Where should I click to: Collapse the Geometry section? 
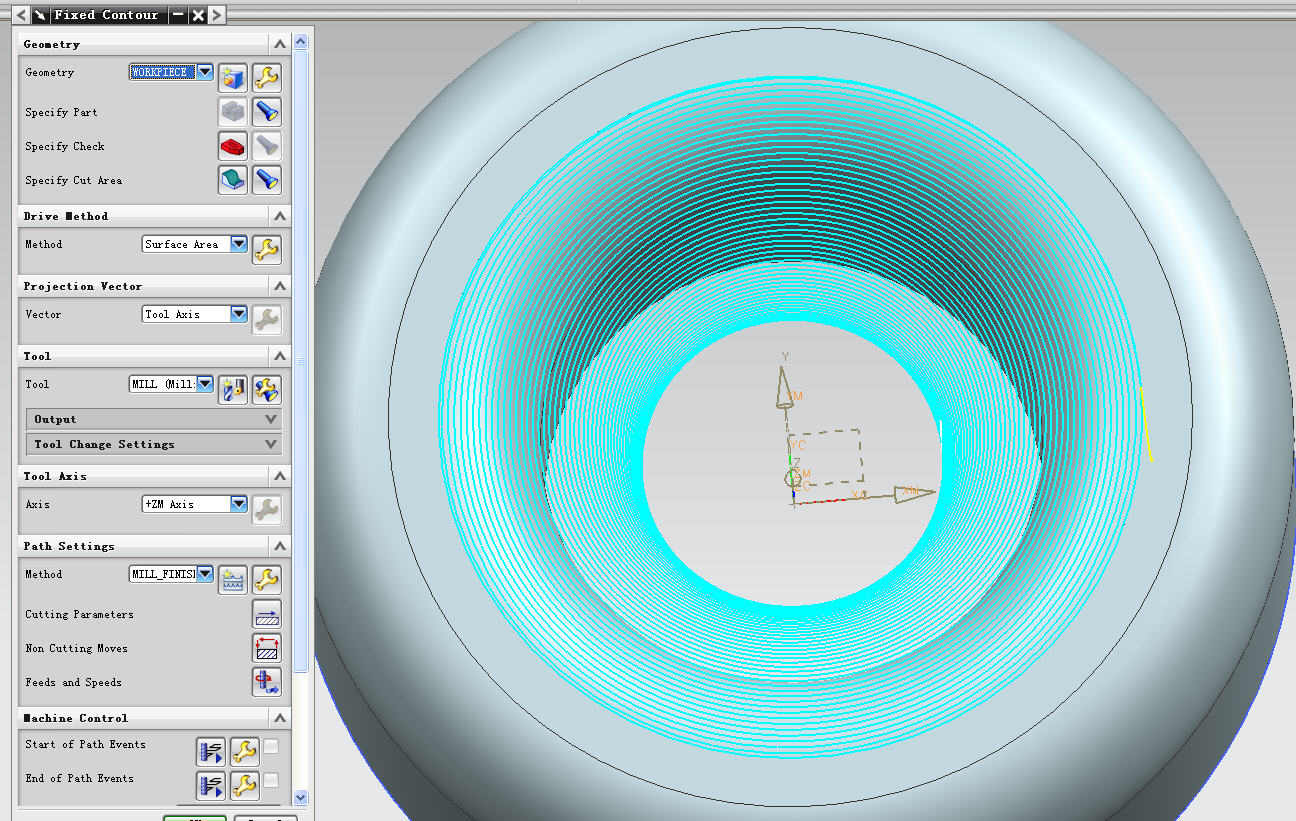(280, 44)
